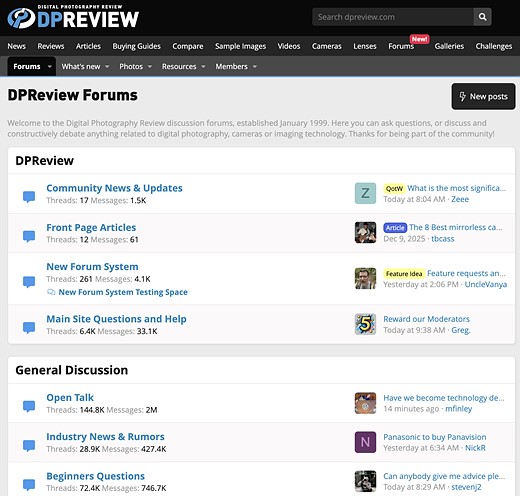Open stevenj2's avatar photo
Screen dimensions: 520x496
365,481
